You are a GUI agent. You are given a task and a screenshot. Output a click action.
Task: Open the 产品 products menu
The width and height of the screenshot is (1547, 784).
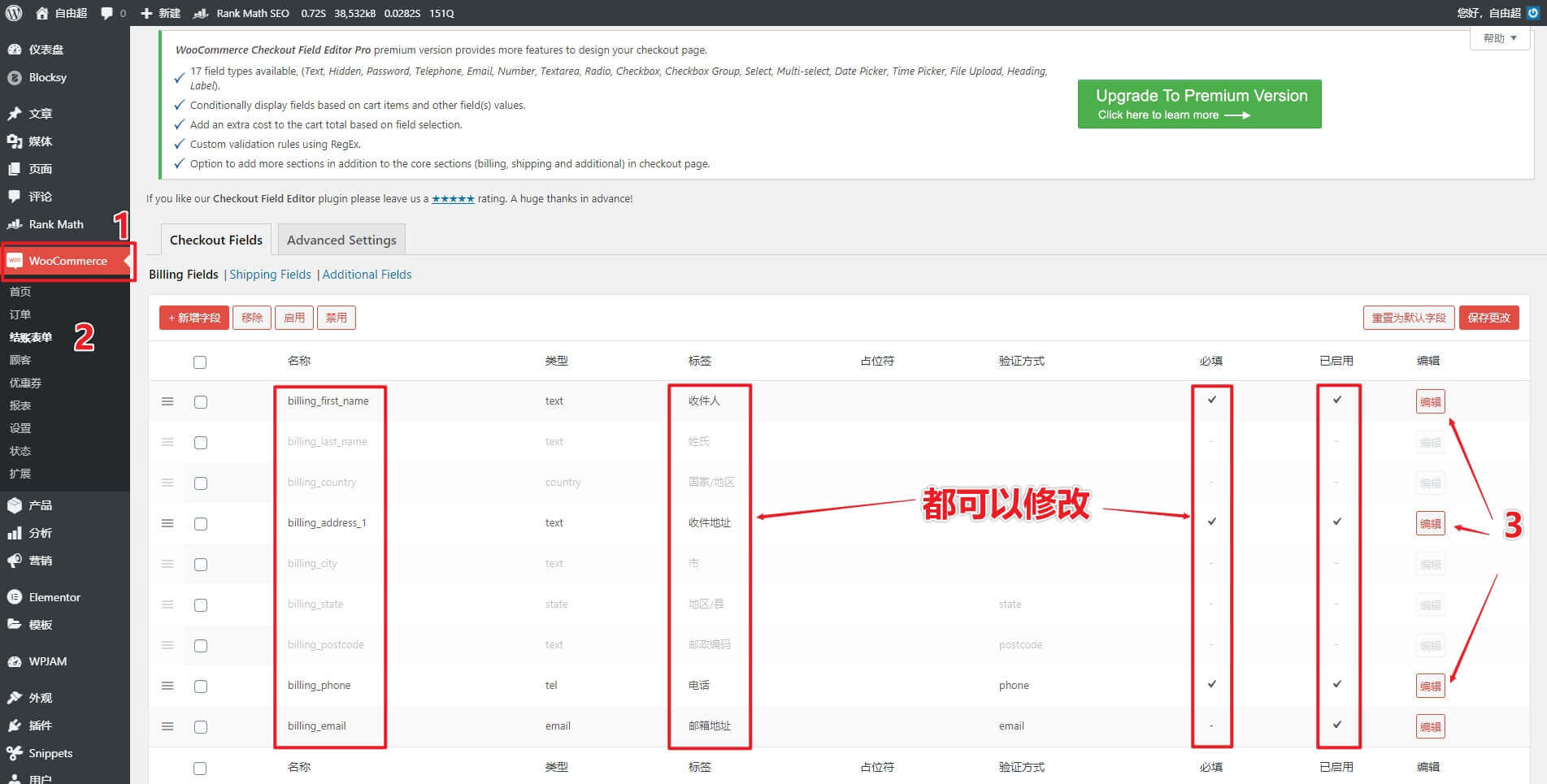[41, 505]
